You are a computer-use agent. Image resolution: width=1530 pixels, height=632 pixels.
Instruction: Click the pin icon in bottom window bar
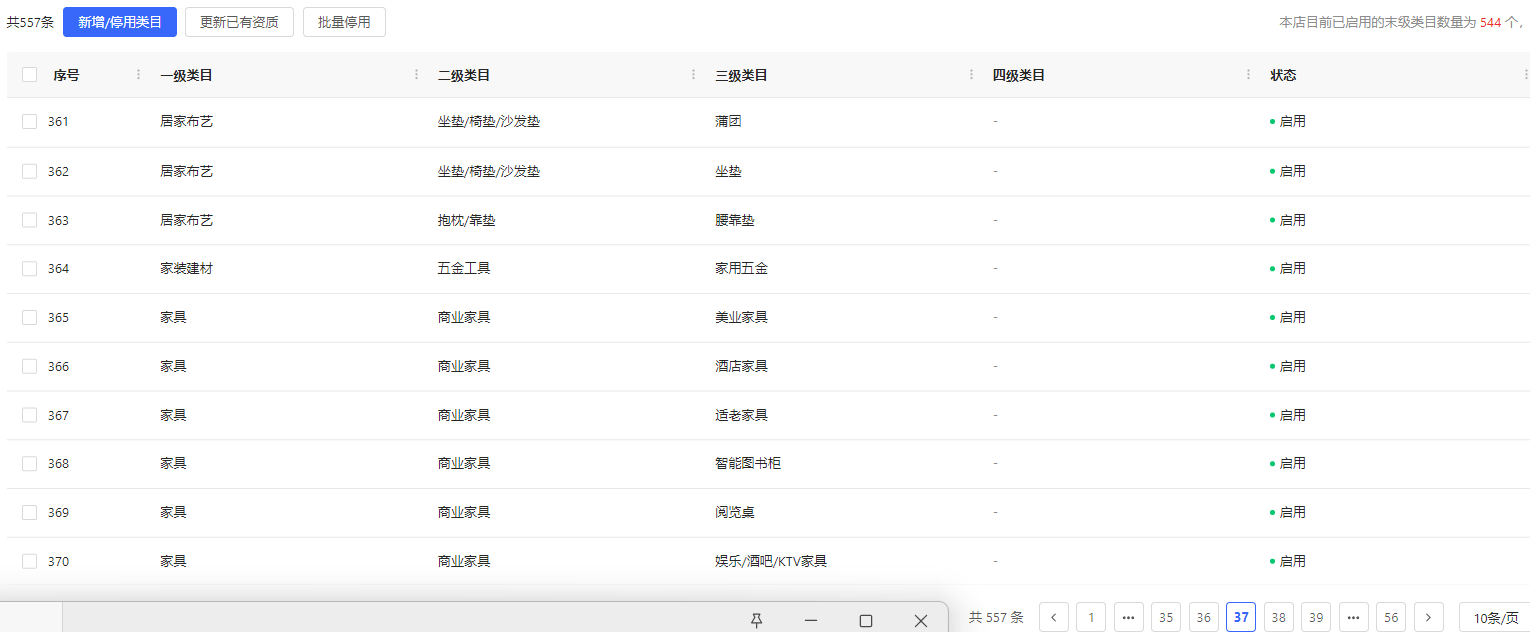(x=757, y=621)
